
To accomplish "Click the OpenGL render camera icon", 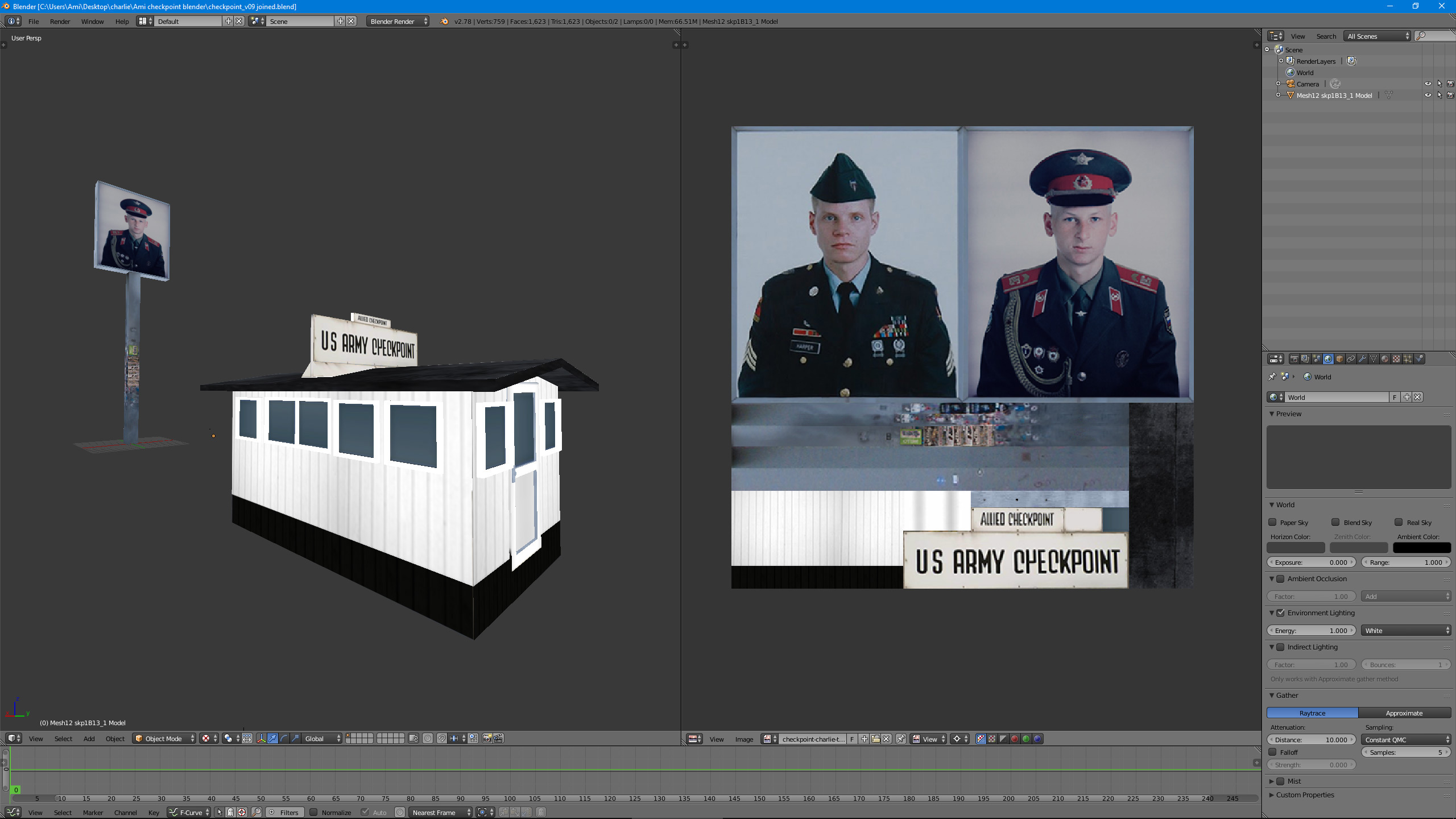I will 487,738.
